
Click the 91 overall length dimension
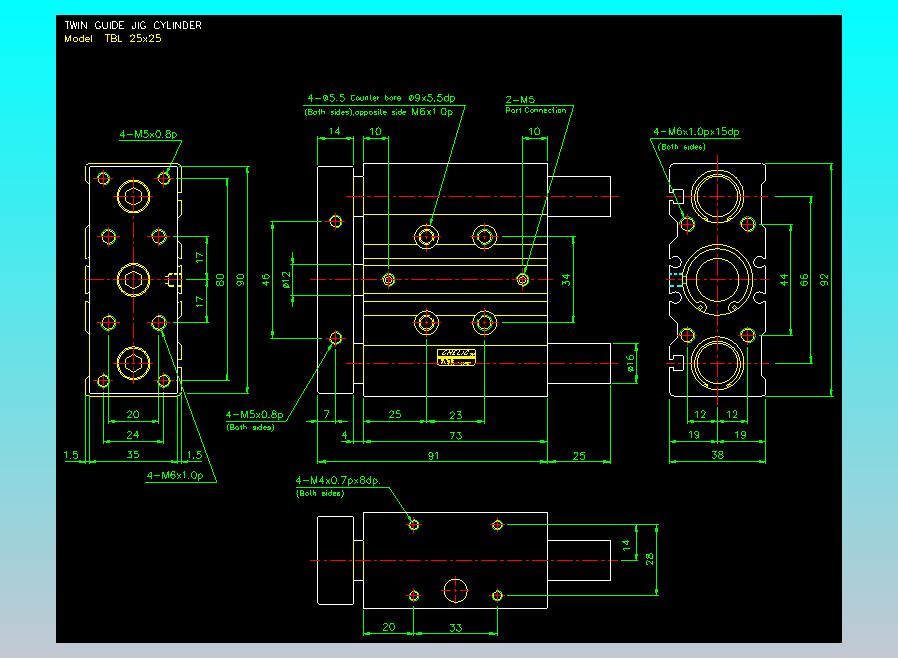pos(432,456)
